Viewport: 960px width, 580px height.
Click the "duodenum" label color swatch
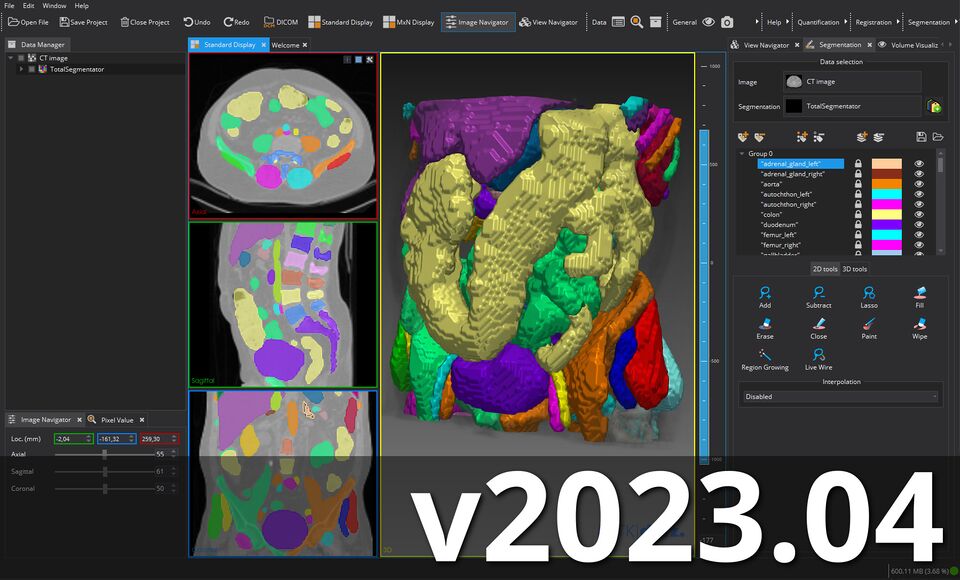pyautogui.click(x=886, y=225)
